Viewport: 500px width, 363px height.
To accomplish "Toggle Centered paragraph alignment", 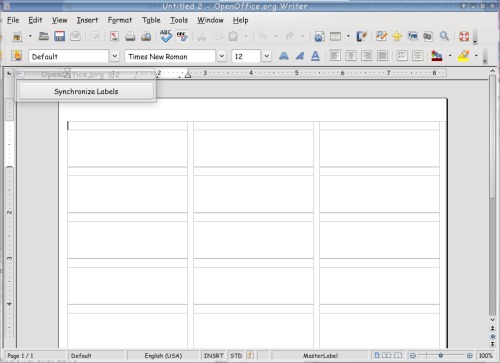I will click(x=351, y=56).
